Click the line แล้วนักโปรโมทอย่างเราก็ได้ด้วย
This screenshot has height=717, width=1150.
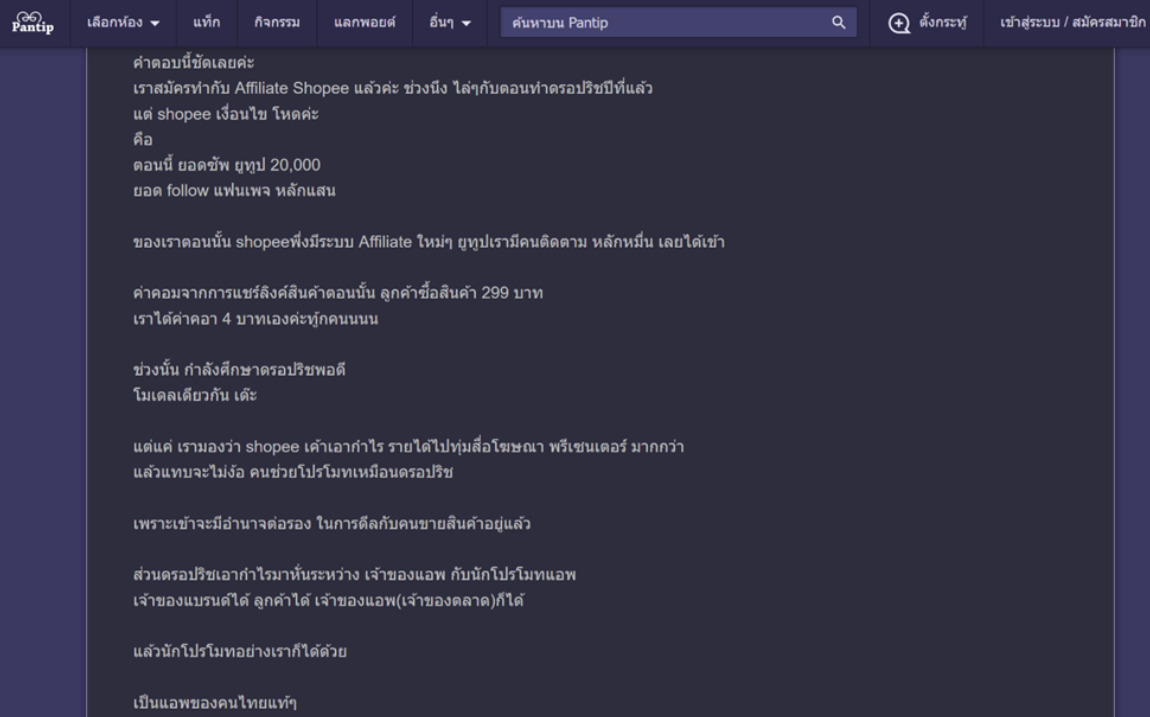click(x=240, y=652)
